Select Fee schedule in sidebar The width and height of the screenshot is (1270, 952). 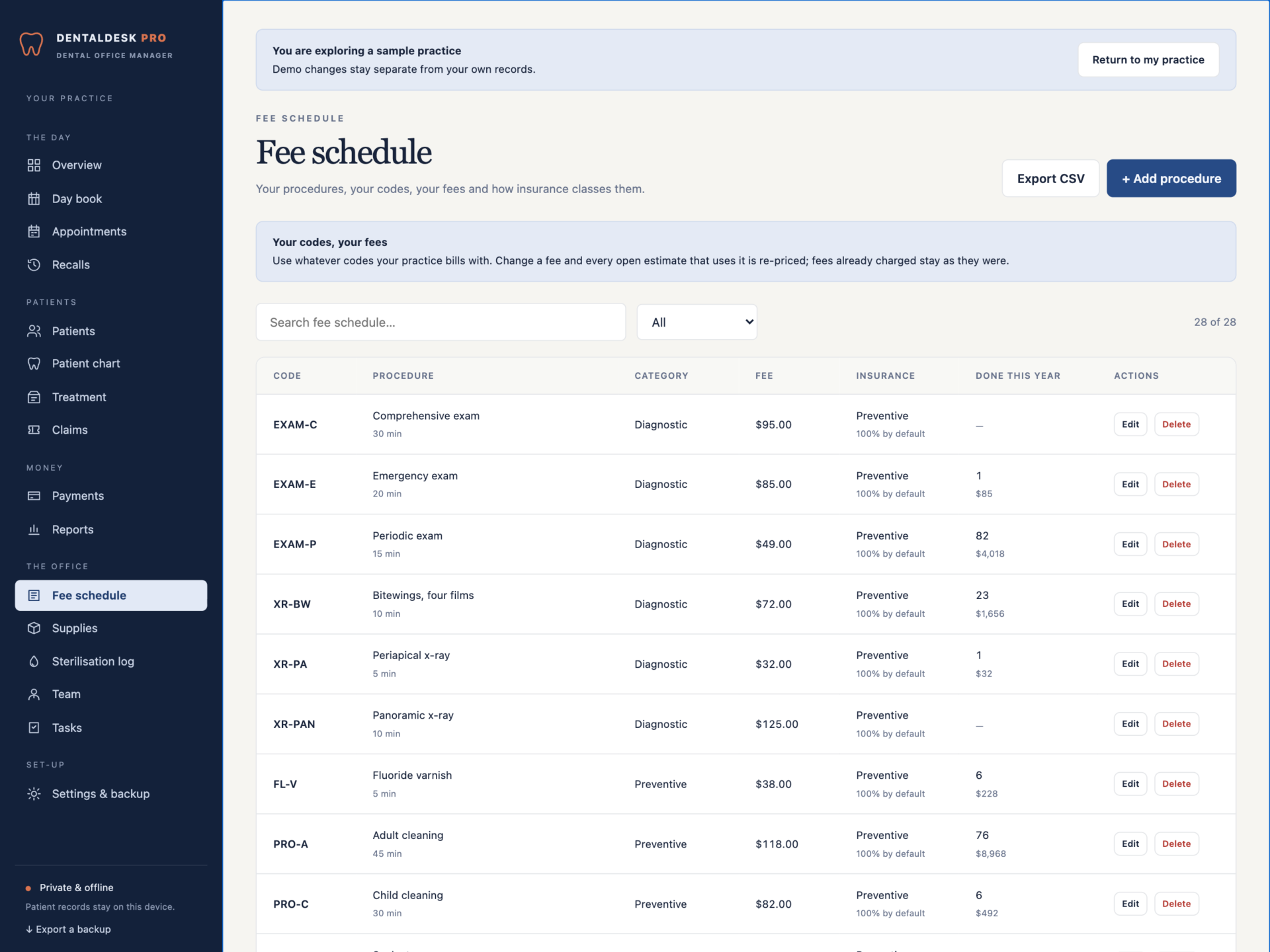tap(111, 595)
